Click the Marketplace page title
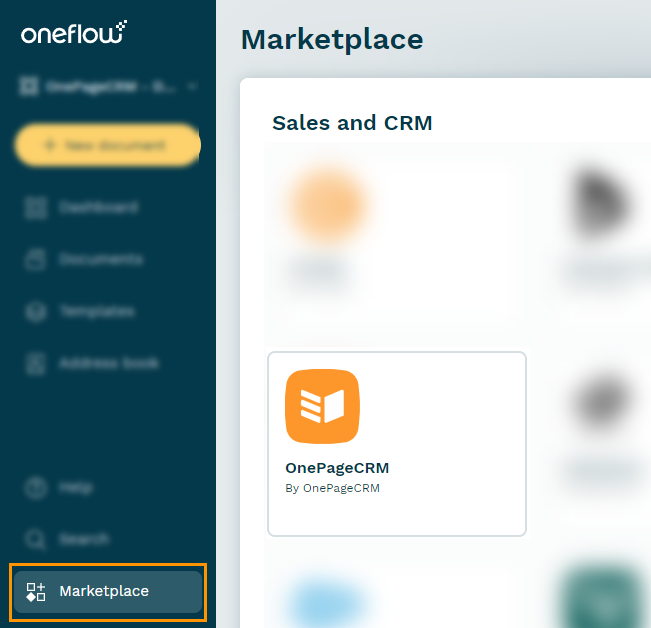This screenshot has width=651, height=628. 332,40
